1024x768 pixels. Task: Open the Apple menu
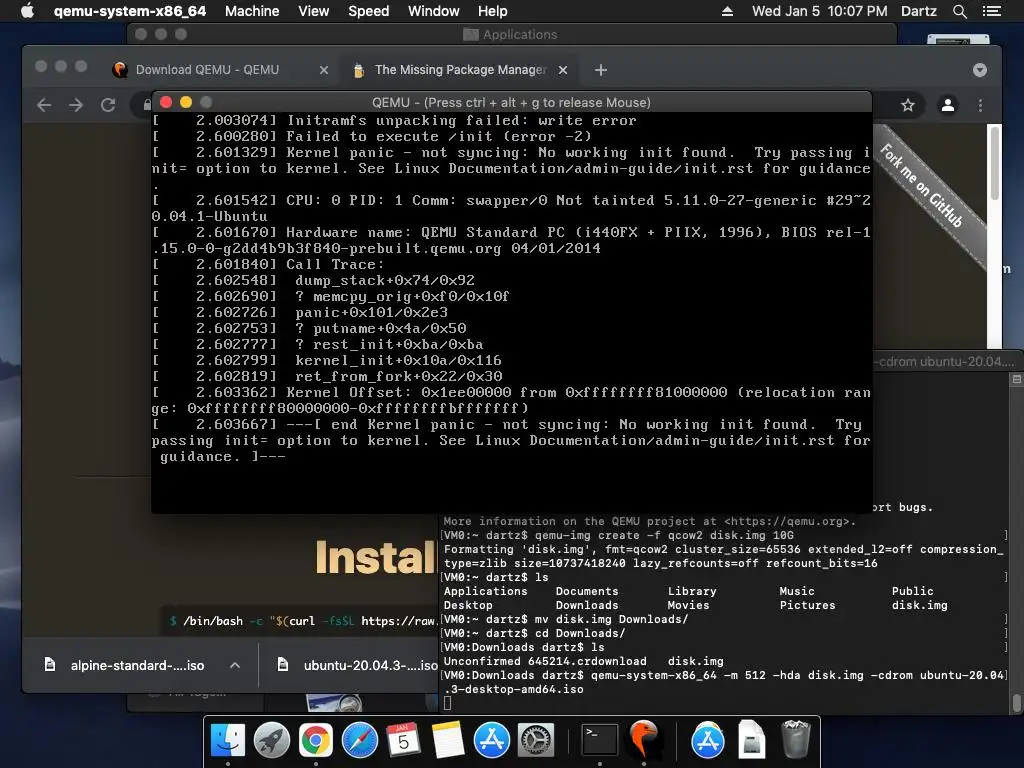coord(27,11)
